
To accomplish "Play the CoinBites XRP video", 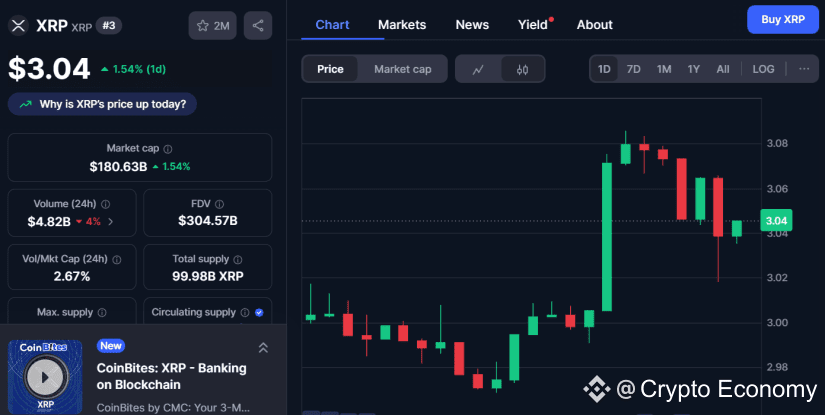I will point(45,377).
